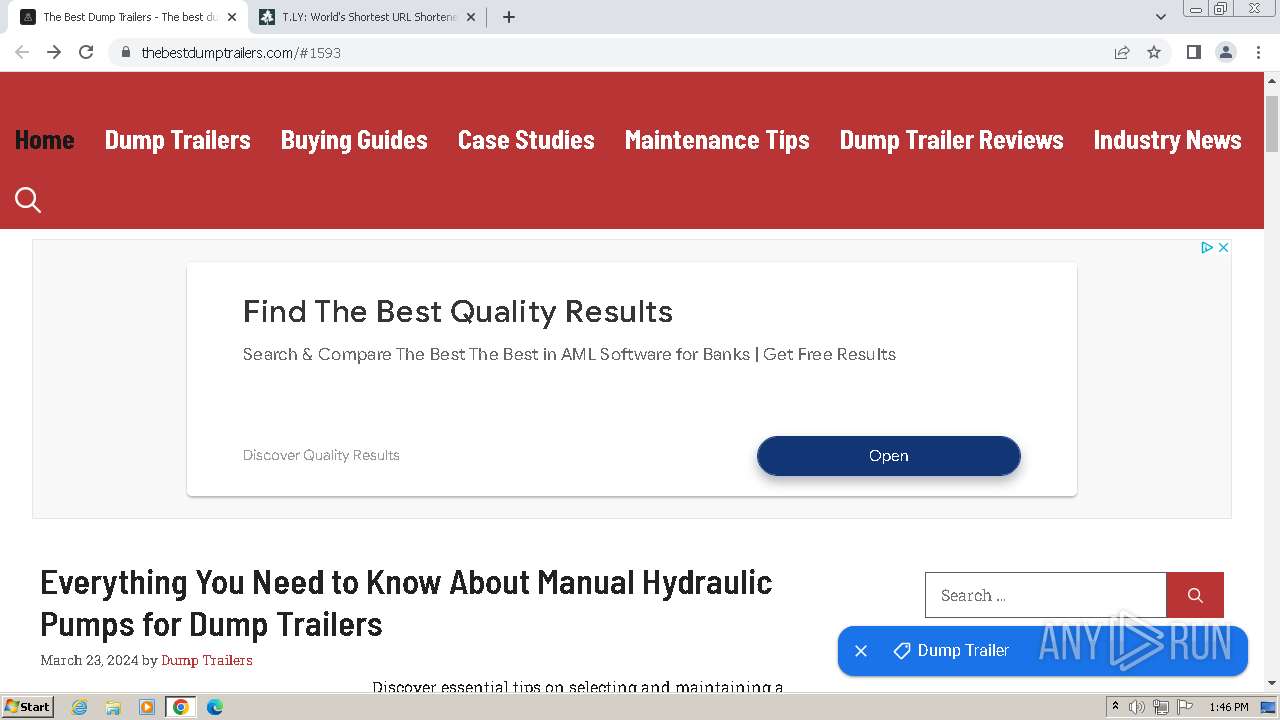Open Manual Hydraulic Pumps article title

[x=406, y=603]
